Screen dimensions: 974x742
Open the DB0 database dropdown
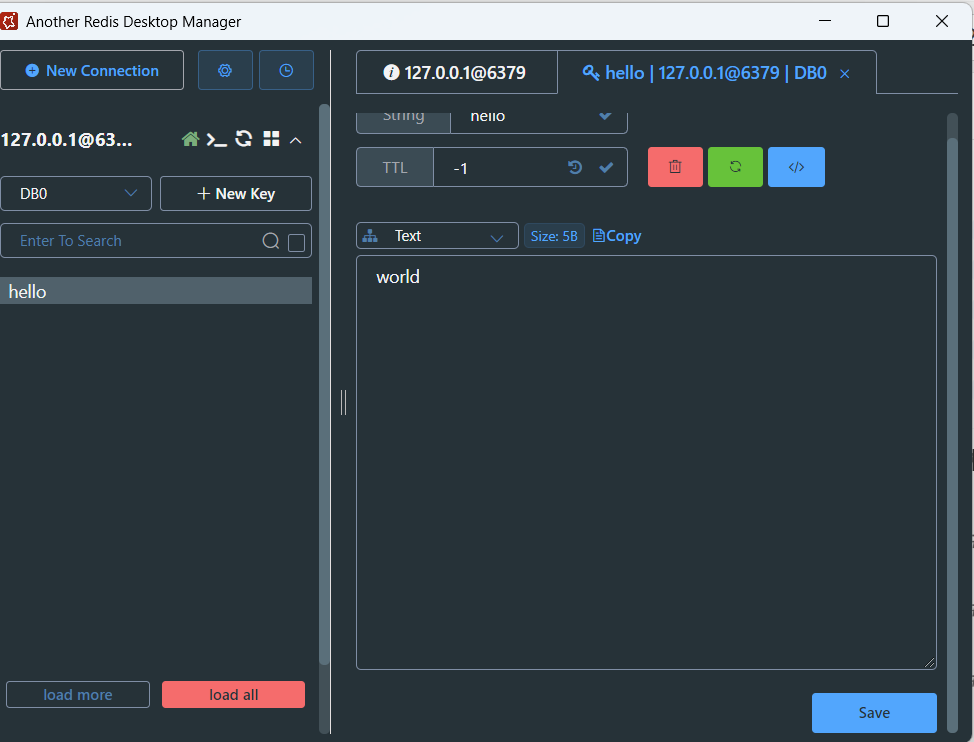point(76,194)
